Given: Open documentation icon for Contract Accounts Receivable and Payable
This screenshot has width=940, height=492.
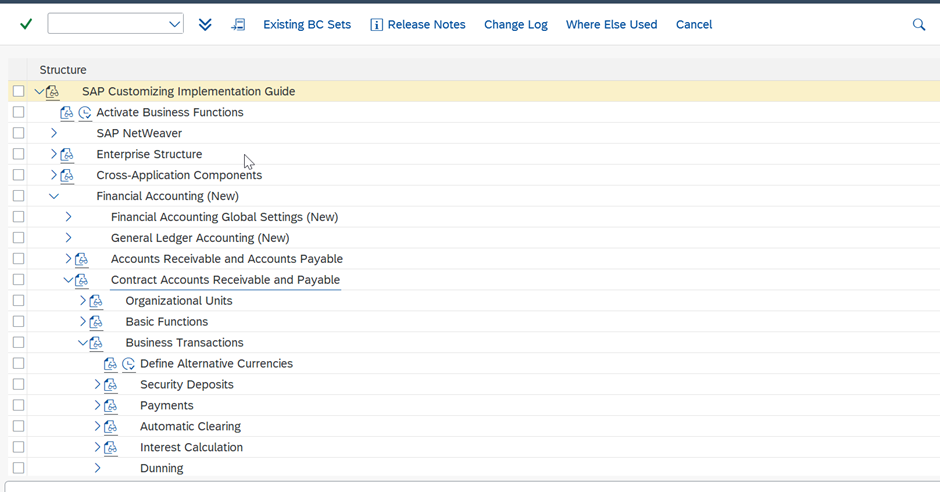Looking at the screenshot, I should [82, 280].
